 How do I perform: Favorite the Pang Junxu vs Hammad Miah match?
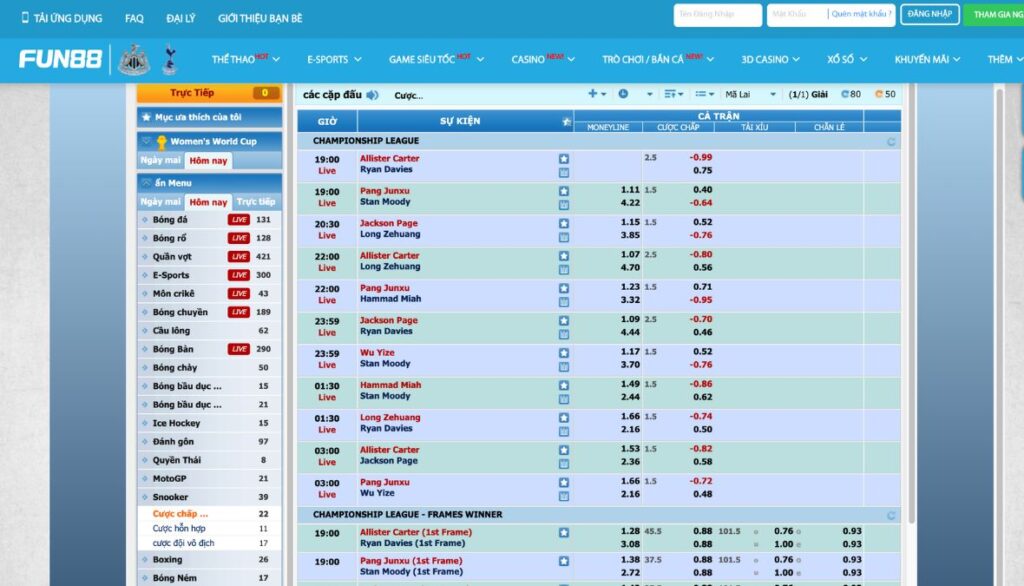pos(564,288)
